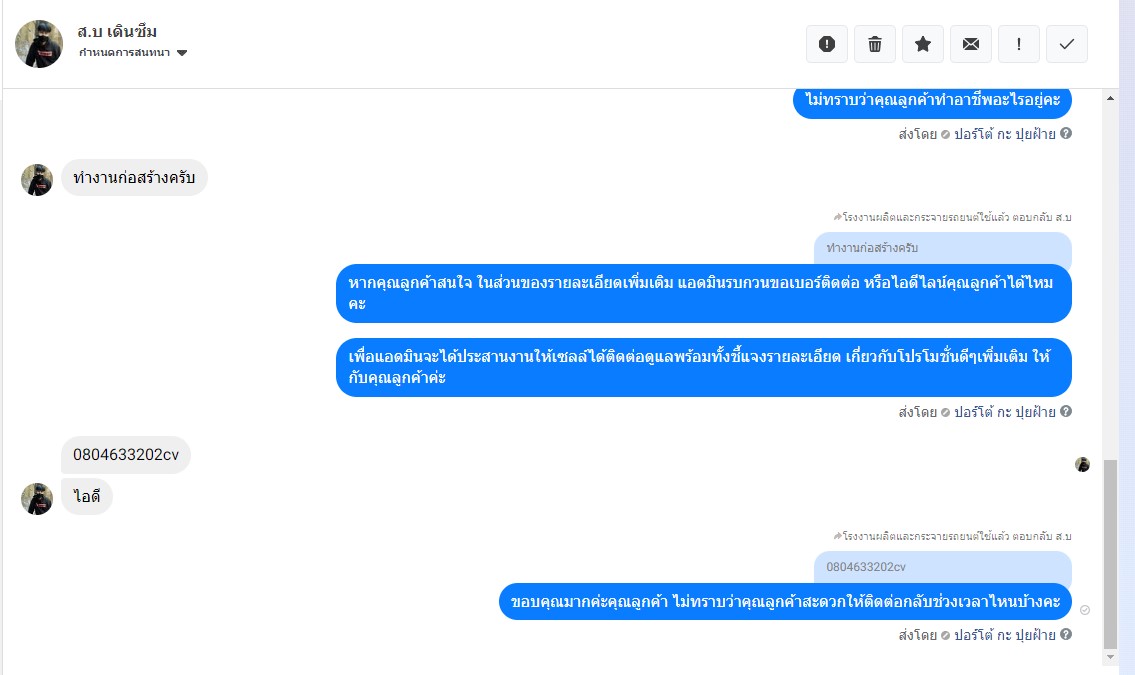Click the vertical scrollbar thumb
This screenshot has height=675, width=1135.
click(1110, 554)
